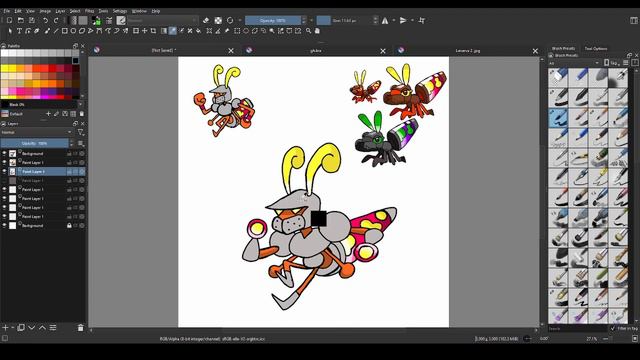The height and width of the screenshot is (360, 640).
Task: Save the document with the Save icon
Action: point(31,20)
